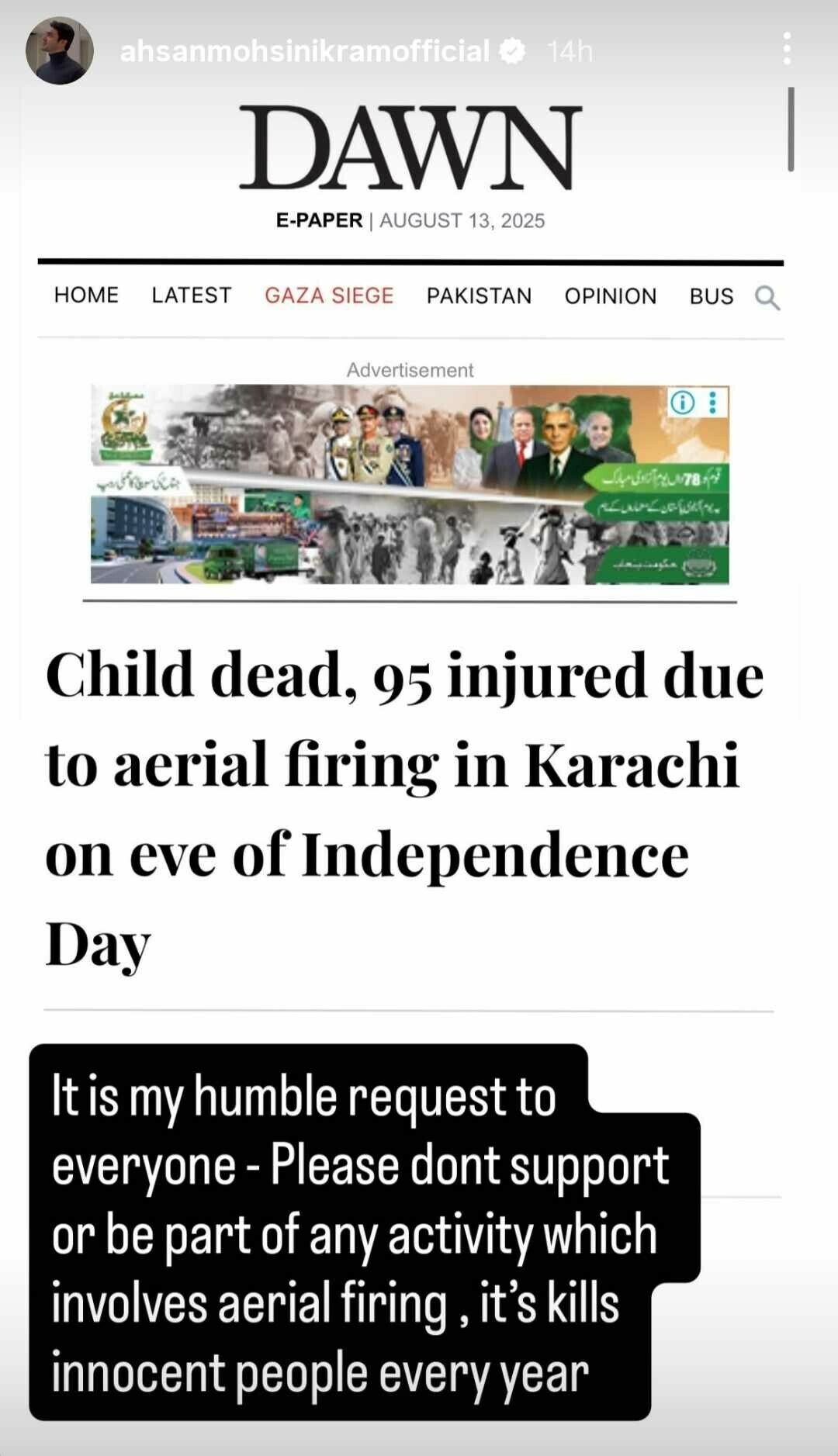The image size is (838, 1456).
Task: Click the page scrollbar thumb
Action: [x=791, y=129]
